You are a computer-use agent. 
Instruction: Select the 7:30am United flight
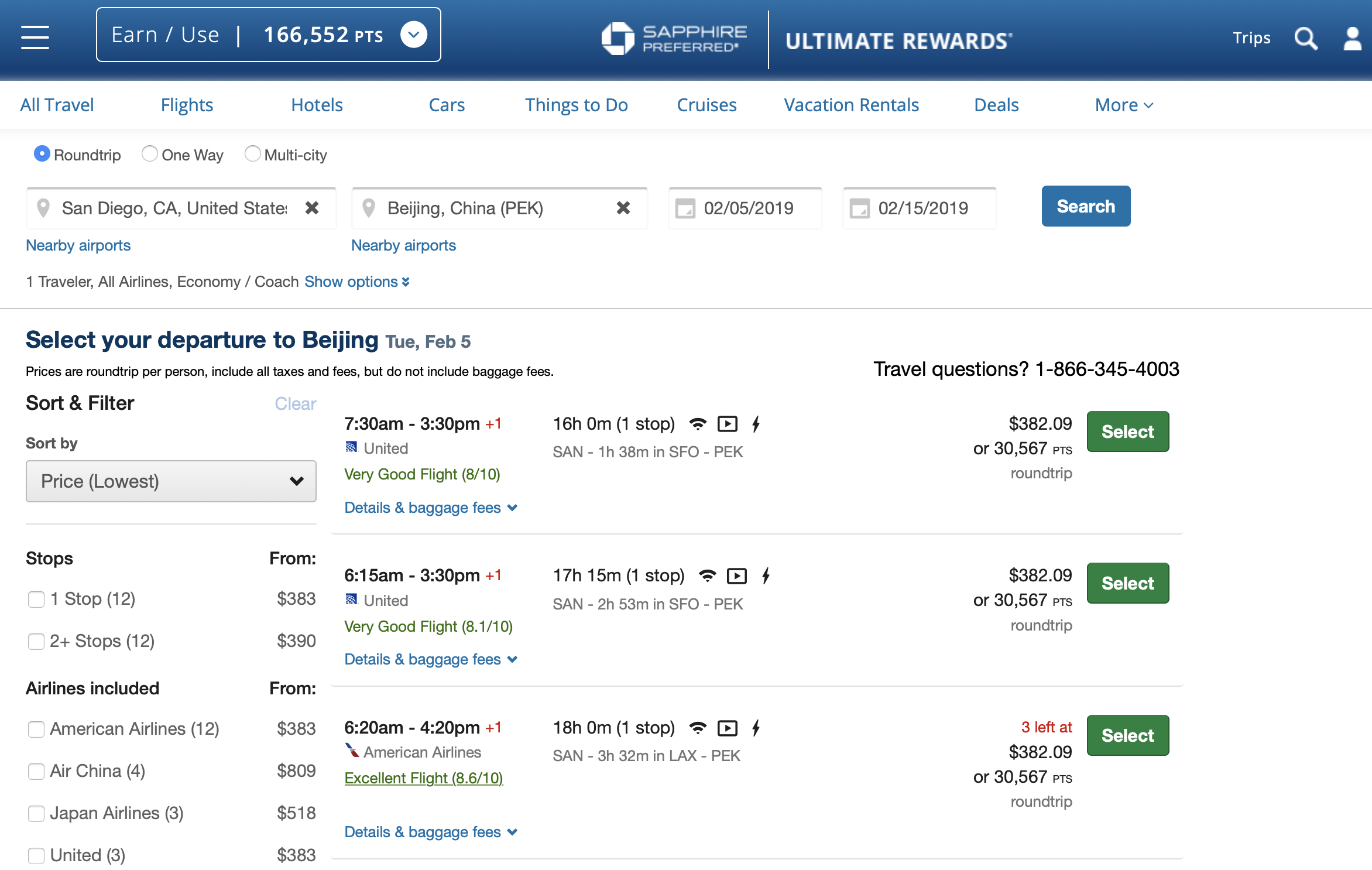1128,431
